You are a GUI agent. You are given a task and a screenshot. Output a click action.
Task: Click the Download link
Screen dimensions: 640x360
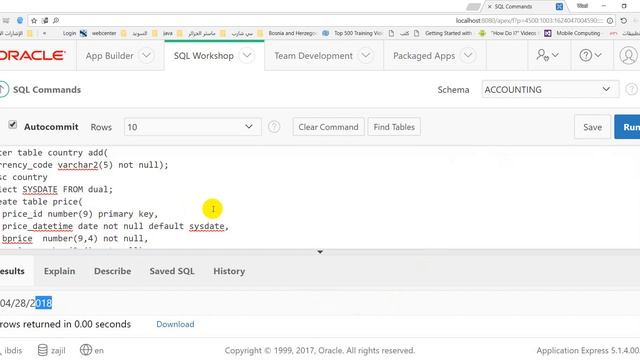175,324
